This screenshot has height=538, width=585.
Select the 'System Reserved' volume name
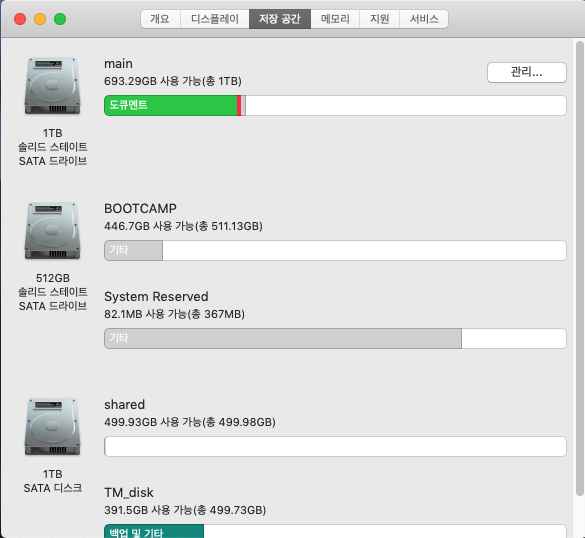coord(156,297)
